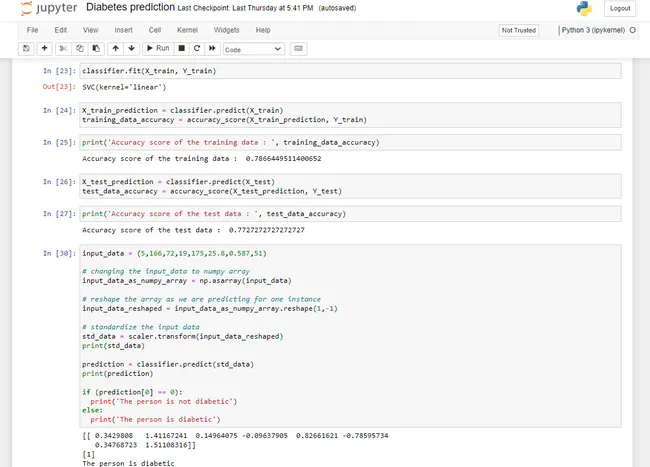Click the In [26] X_test_prediction code cell
This screenshot has width=650, height=467.
click(x=350, y=186)
